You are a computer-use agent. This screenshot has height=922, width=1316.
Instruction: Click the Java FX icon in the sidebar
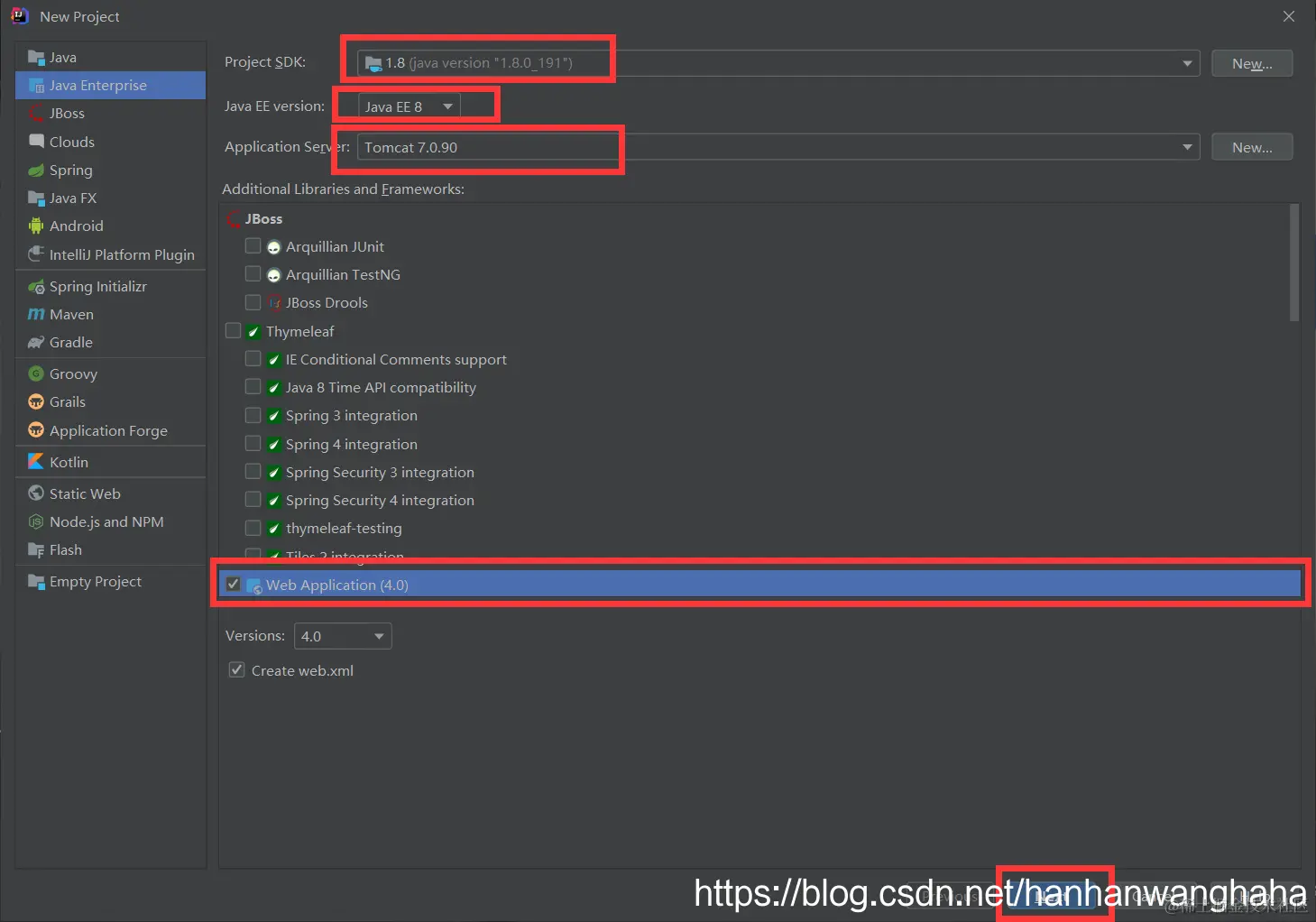[36, 198]
